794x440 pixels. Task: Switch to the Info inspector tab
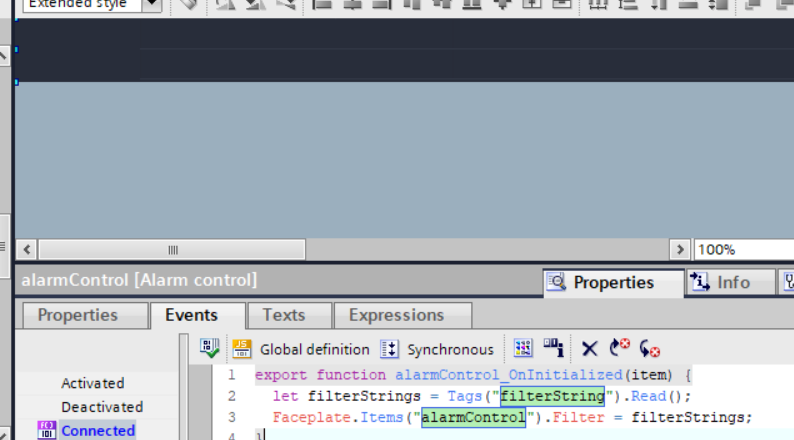[730, 283]
